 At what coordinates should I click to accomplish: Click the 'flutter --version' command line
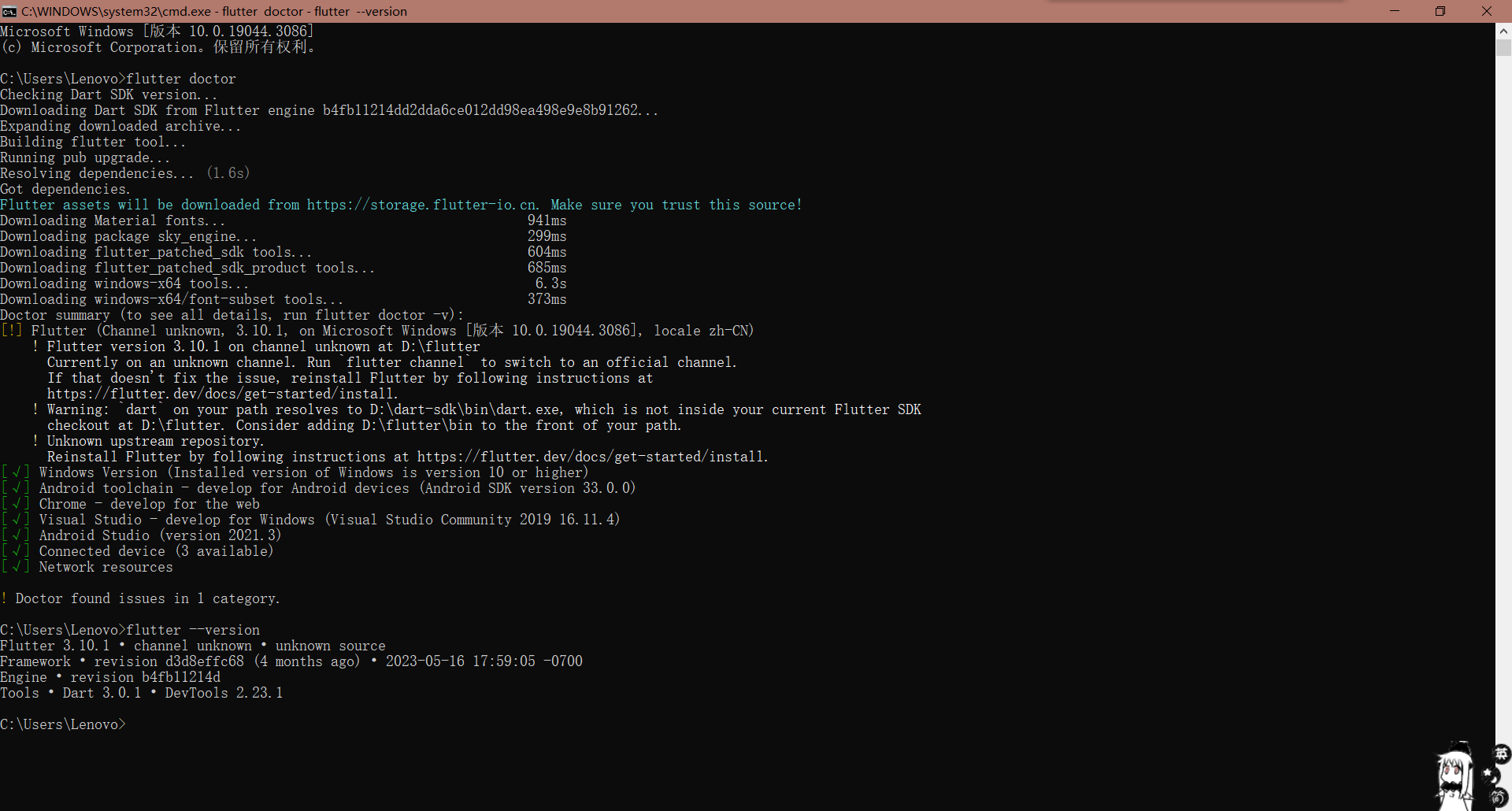click(130, 630)
